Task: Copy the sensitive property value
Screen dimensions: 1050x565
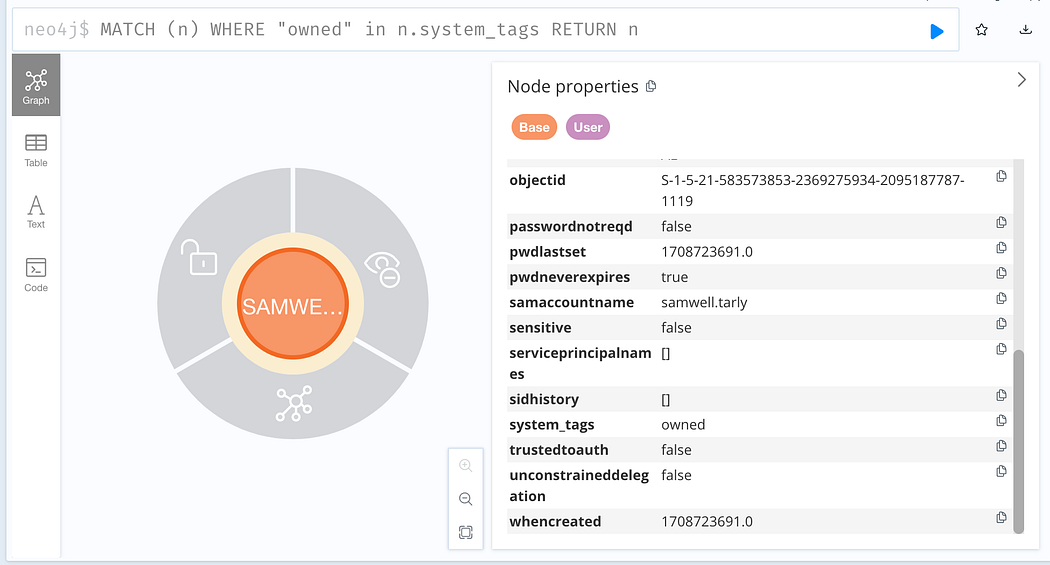Action: [x=1001, y=323]
